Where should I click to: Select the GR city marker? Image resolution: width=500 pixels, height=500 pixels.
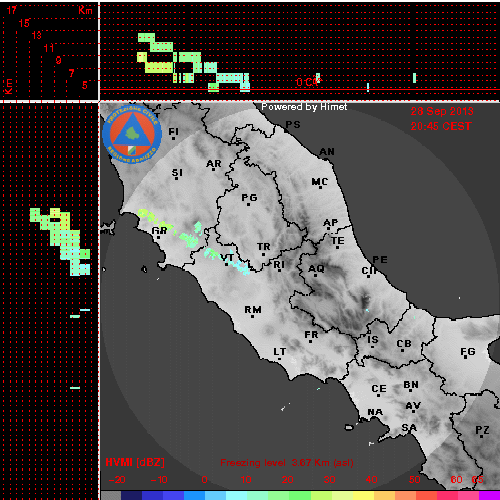tap(158, 237)
